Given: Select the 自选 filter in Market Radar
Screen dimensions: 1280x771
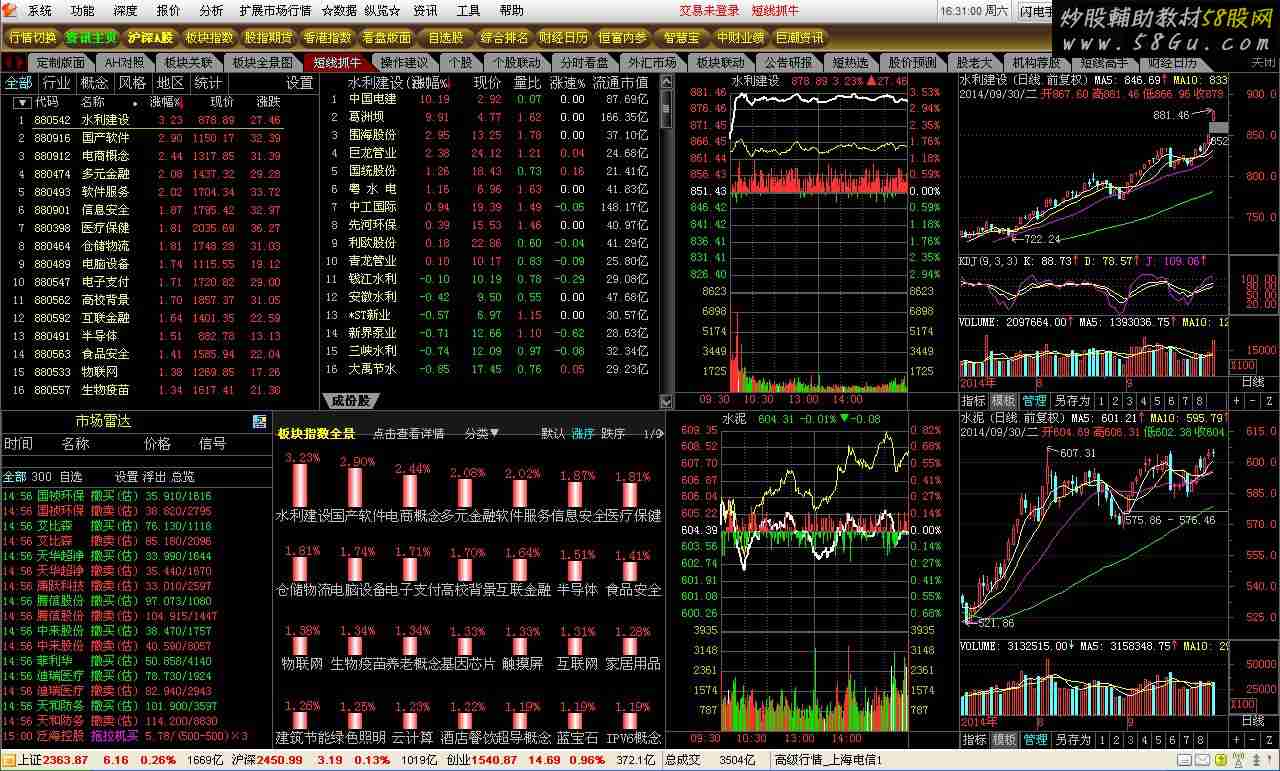Looking at the screenshot, I should 70,477.
